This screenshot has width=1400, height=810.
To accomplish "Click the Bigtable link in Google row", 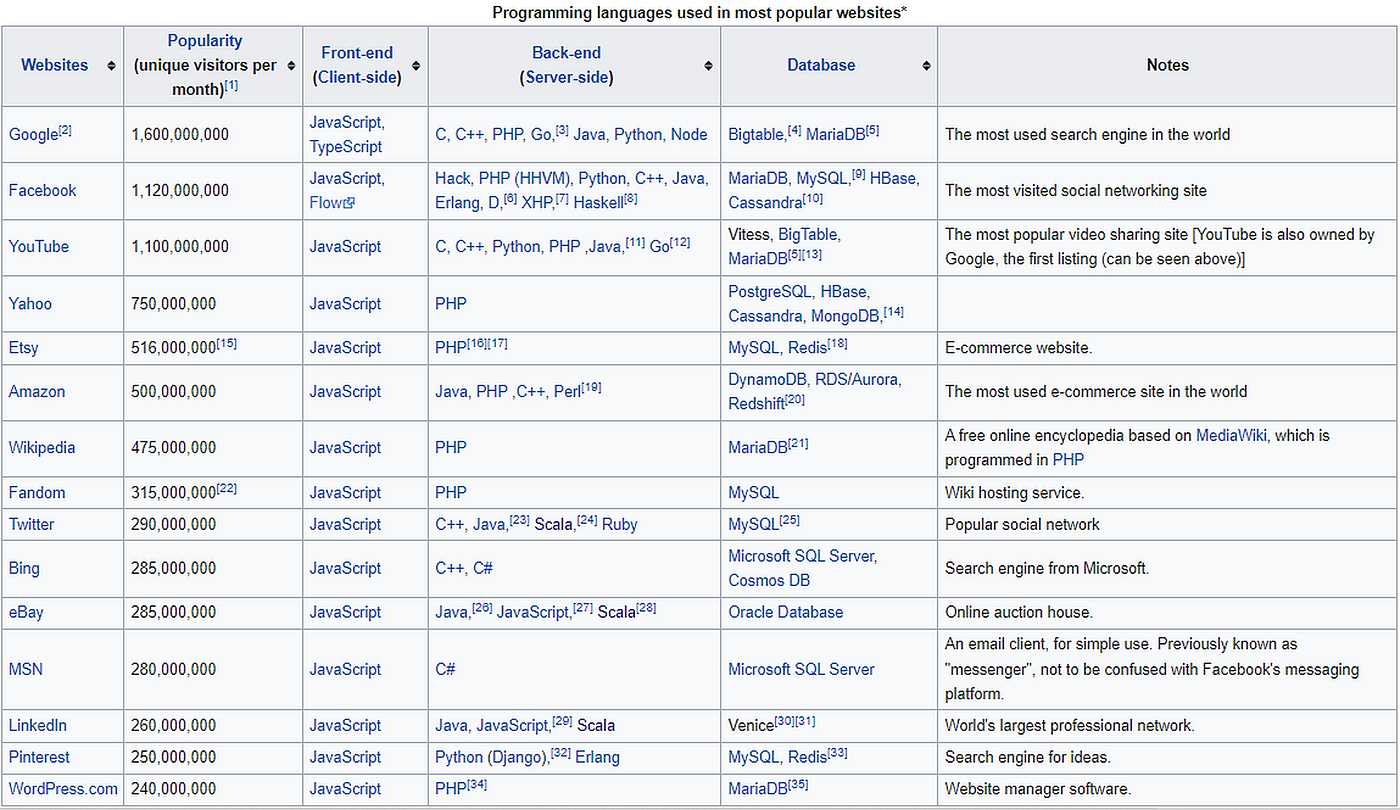I will point(757,135).
